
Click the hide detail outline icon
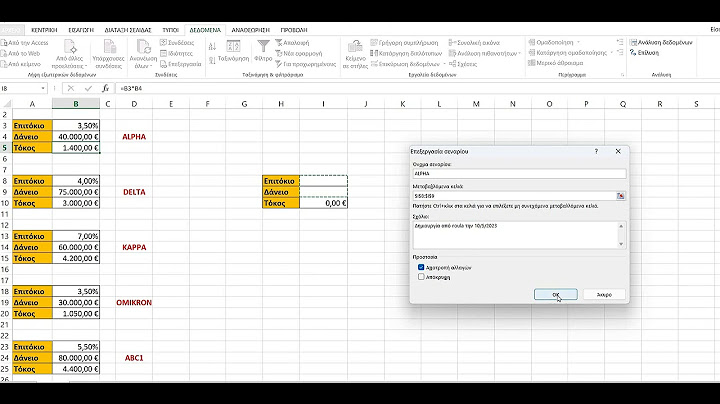pyautogui.click(x=620, y=52)
